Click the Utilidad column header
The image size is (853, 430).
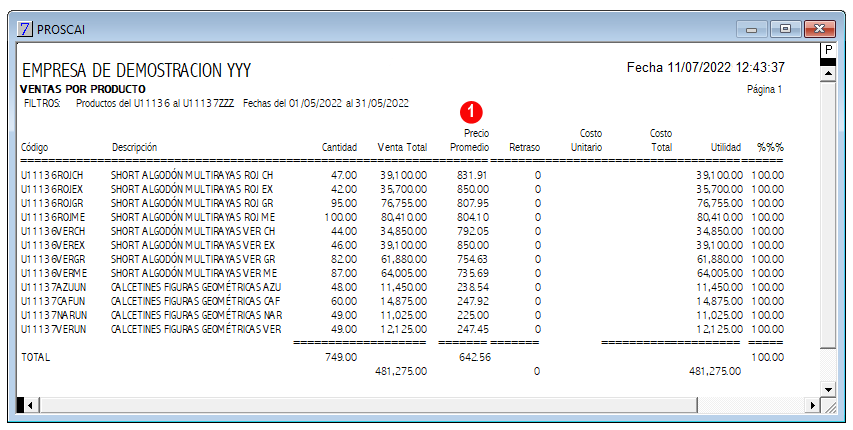click(726, 148)
